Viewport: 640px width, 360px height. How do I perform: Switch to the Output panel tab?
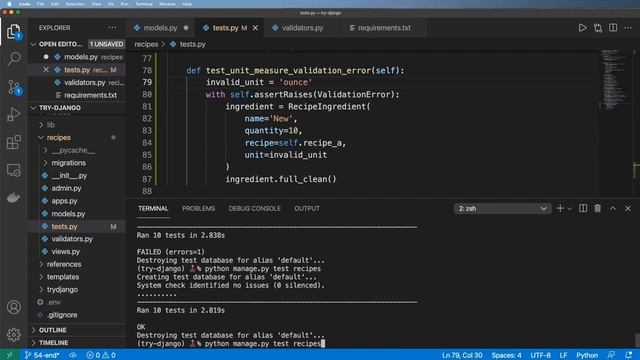coord(307,209)
